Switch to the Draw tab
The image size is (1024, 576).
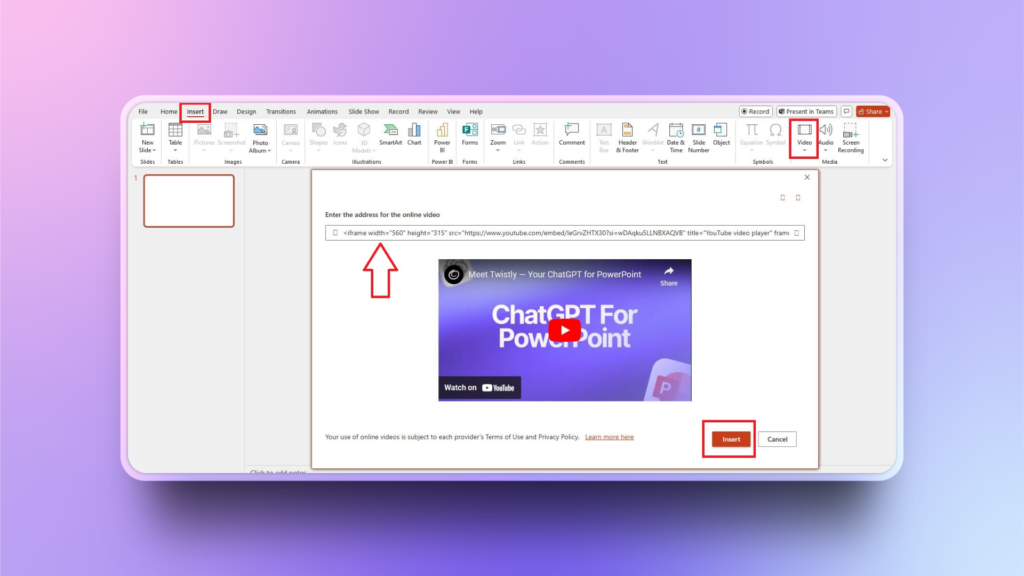click(x=220, y=112)
